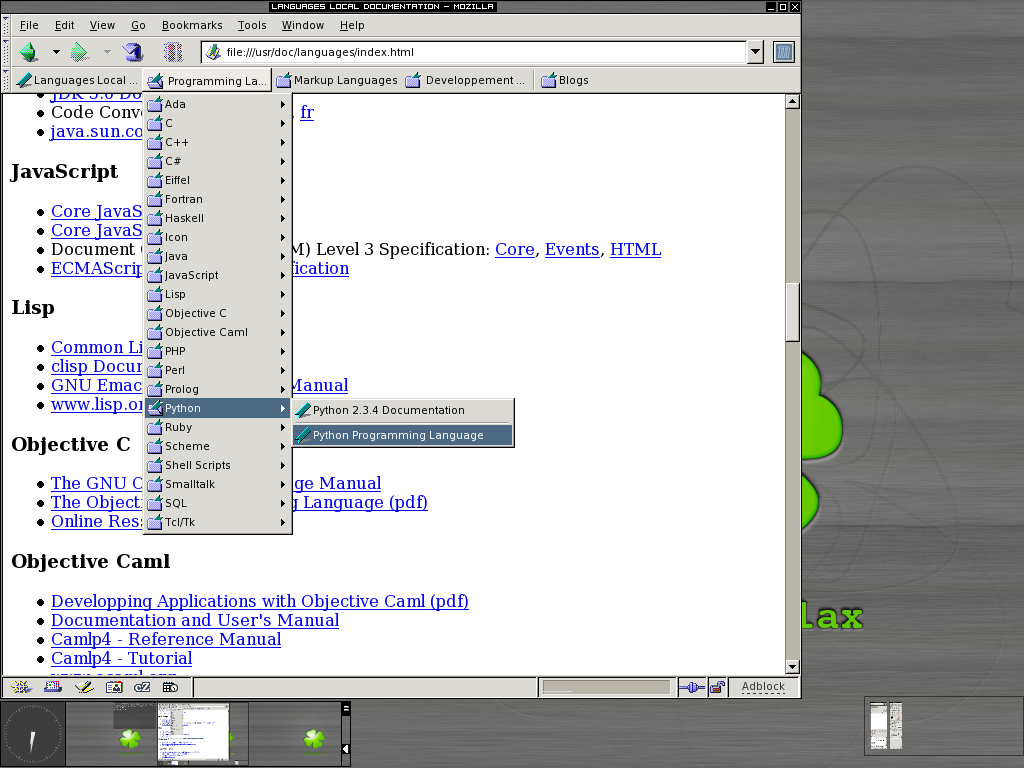The height and width of the screenshot is (768, 1024).
Task: Open the Haskell bookmarks folder
Action: point(217,218)
